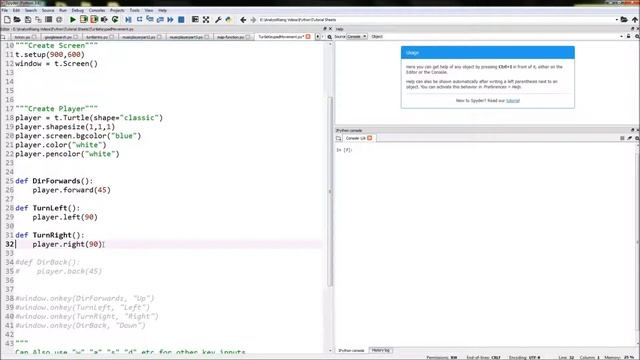Click the Step debug icon
Image resolution: width=640 pixels, height=360 pixels.
tap(140, 20)
